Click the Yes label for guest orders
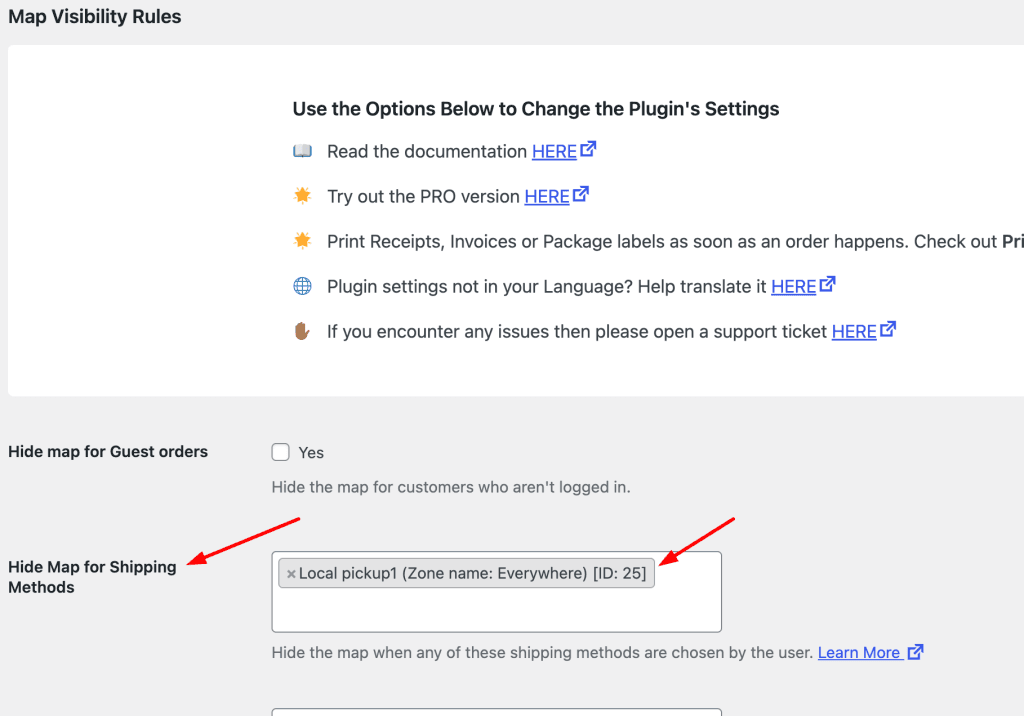The image size is (1024, 716). [311, 453]
